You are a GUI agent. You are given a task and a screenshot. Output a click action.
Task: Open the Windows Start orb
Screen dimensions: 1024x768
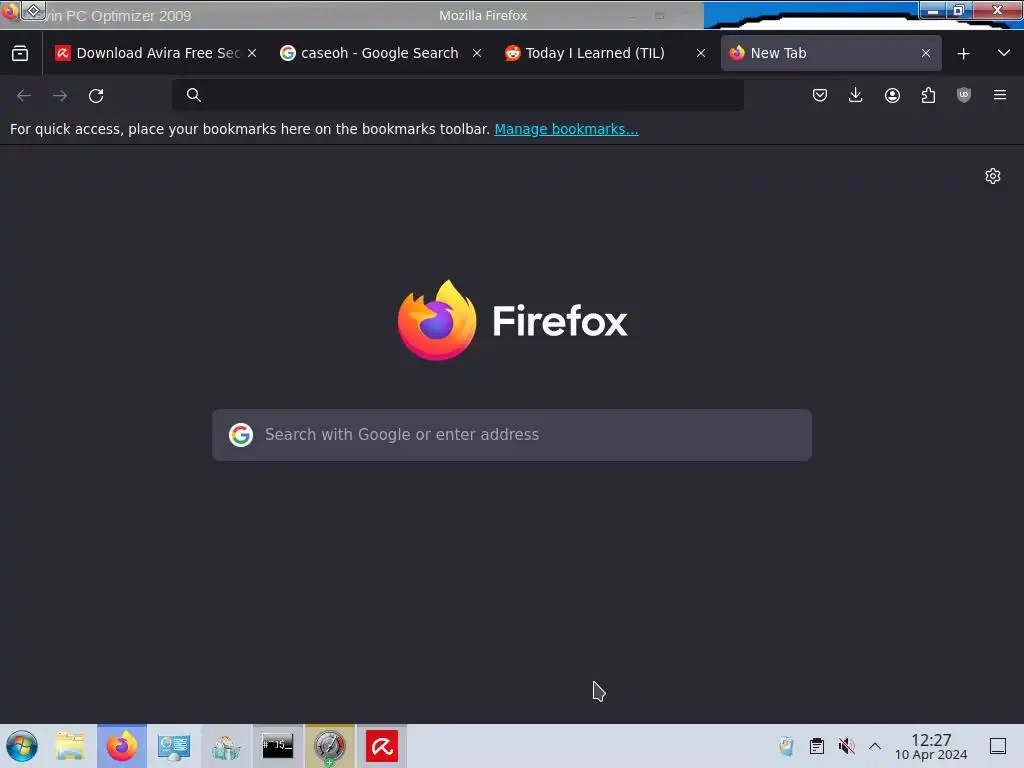(x=22, y=746)
